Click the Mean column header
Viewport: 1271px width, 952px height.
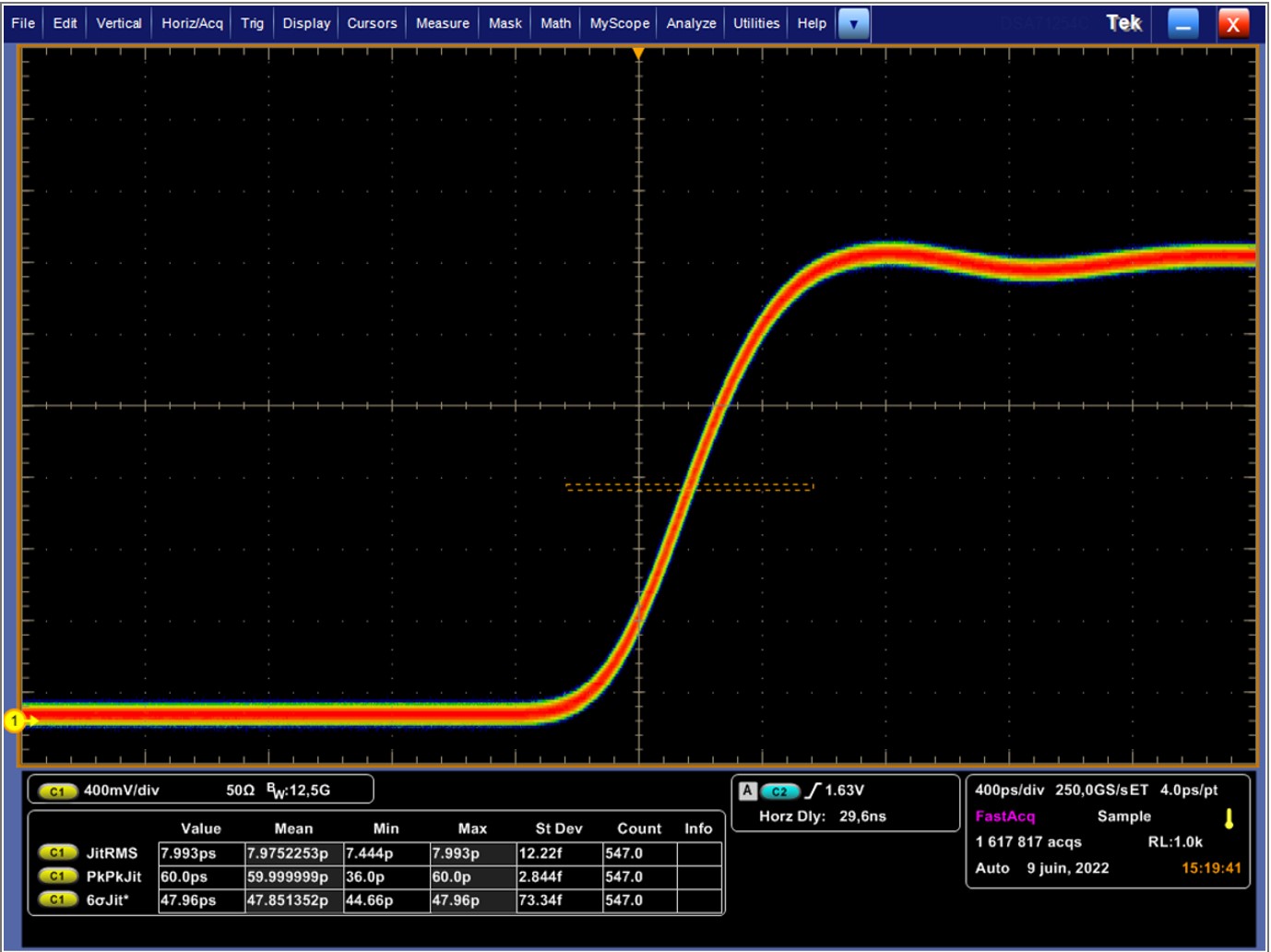coord(293,828)
